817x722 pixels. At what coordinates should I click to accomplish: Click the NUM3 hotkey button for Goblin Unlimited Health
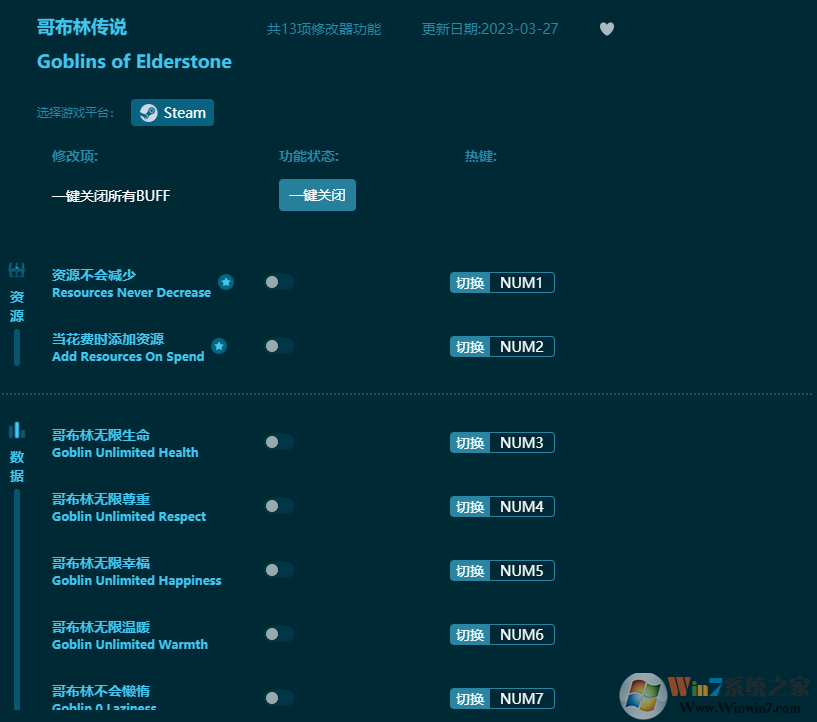[x=502, y=442]
